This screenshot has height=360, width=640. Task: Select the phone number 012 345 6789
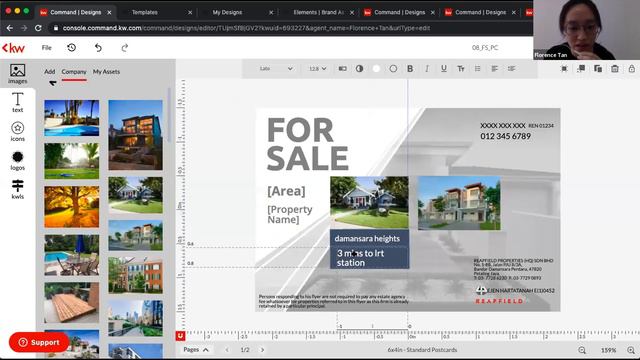(505, 136)
